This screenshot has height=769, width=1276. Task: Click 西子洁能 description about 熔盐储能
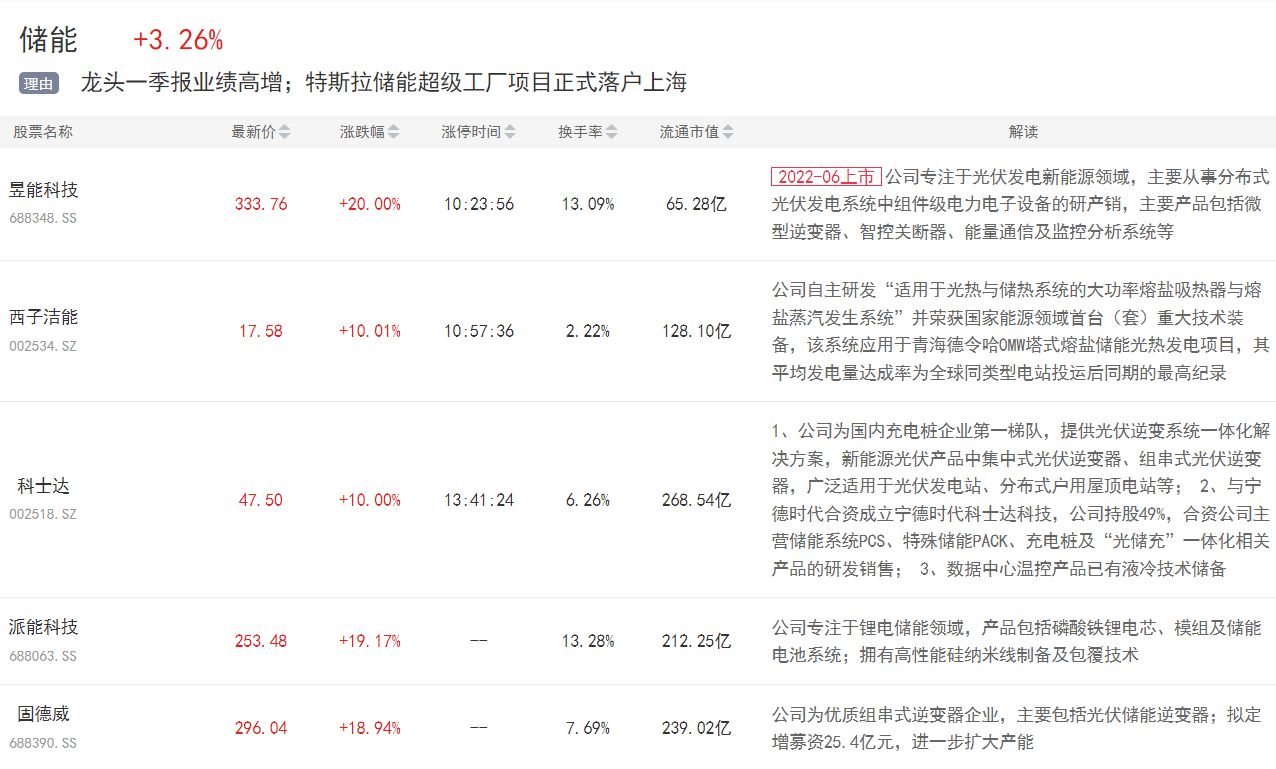[1021, 331]
